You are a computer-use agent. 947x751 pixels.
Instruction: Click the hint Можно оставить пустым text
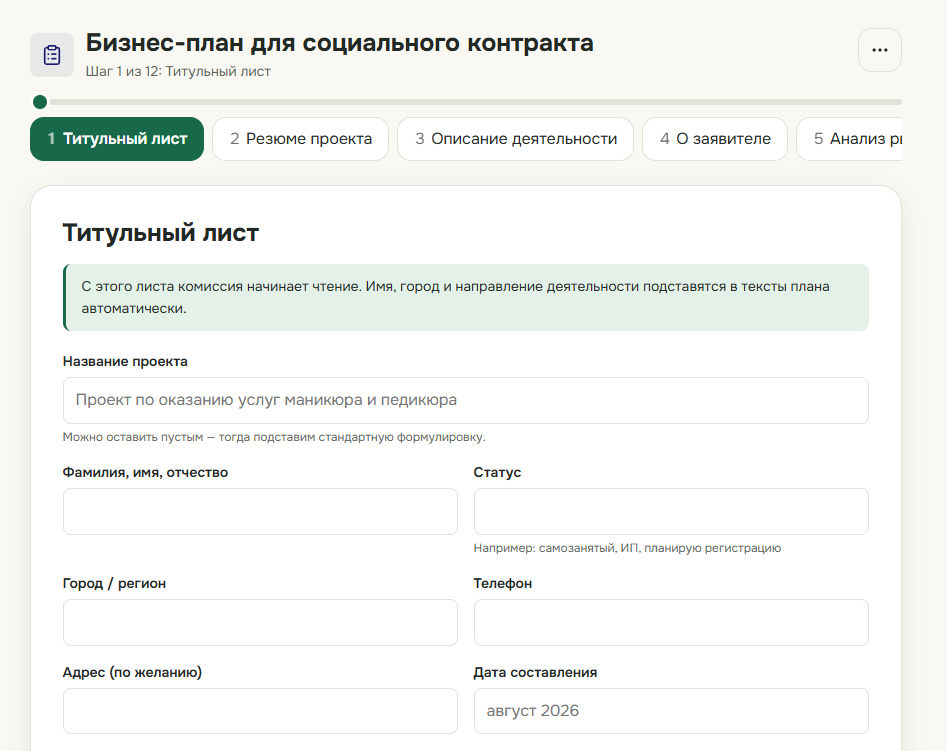pos(274,437)
